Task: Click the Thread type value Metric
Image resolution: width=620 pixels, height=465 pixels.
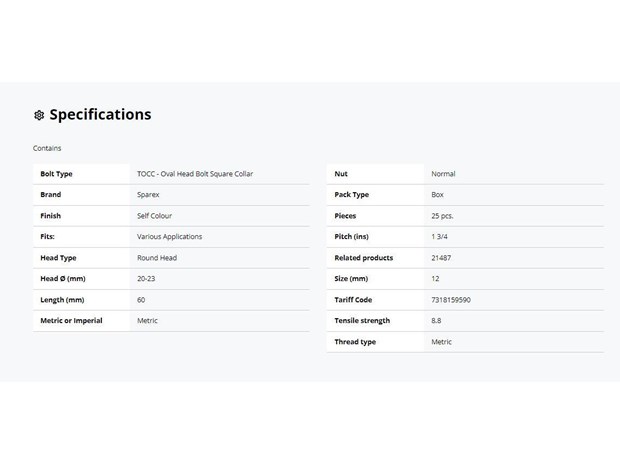Action: pos(441,342)
